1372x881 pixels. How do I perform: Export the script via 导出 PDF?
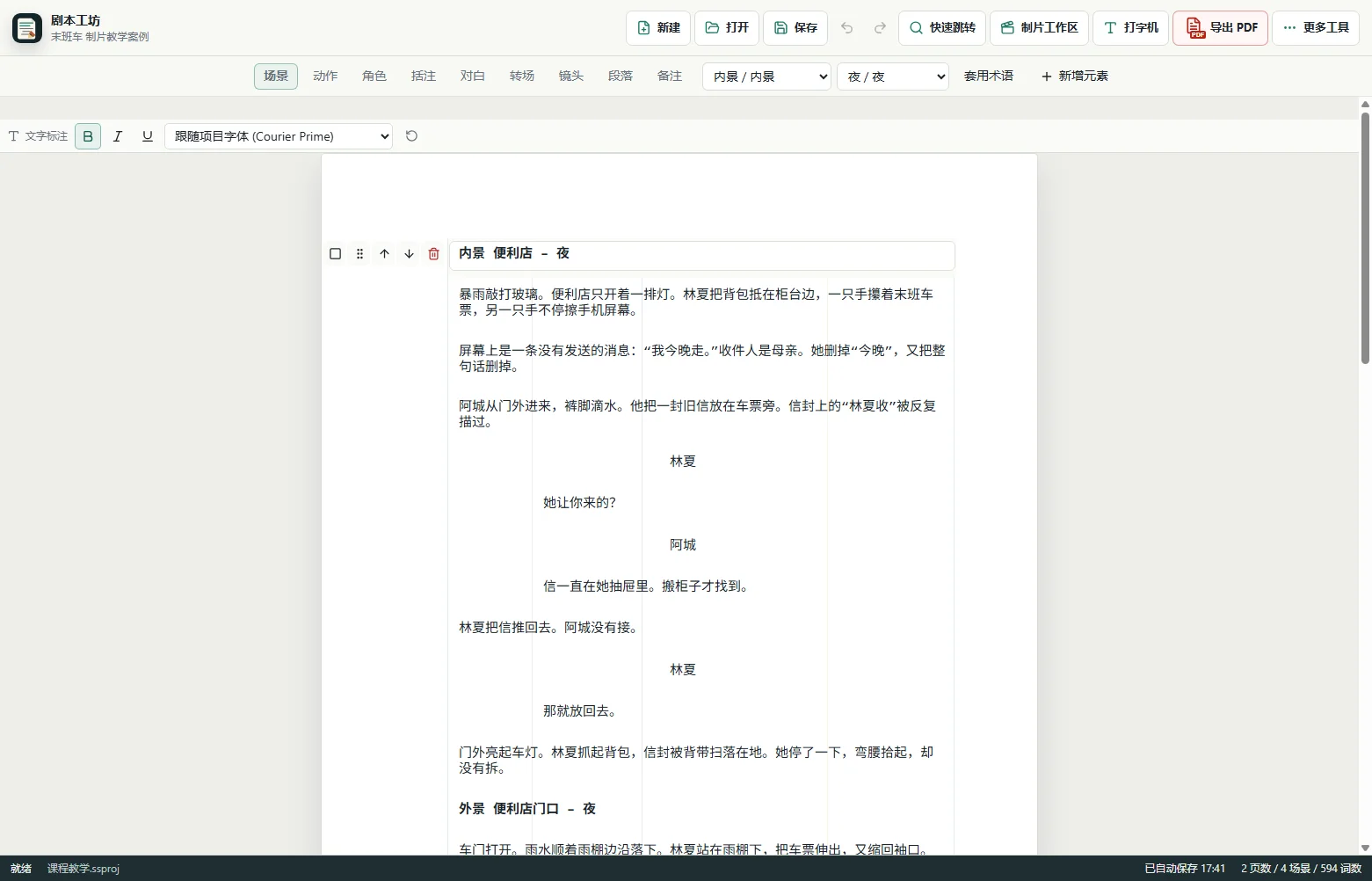click(x=1221, y=28)
